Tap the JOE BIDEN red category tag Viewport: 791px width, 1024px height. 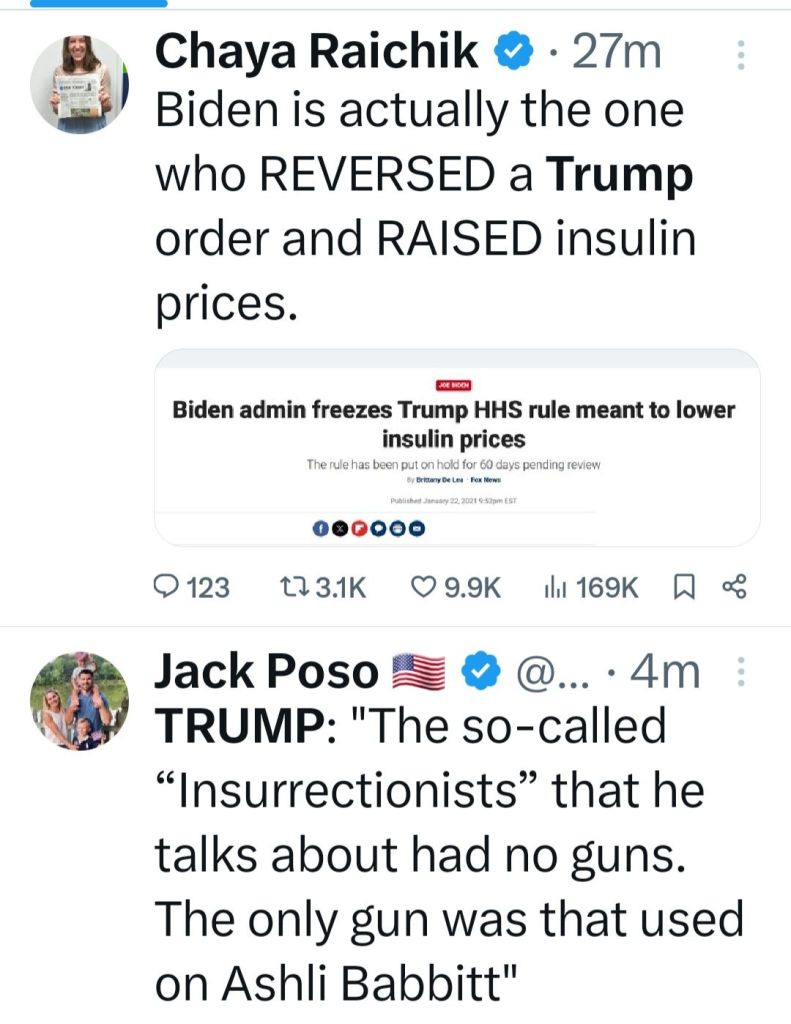coord(453,384)
